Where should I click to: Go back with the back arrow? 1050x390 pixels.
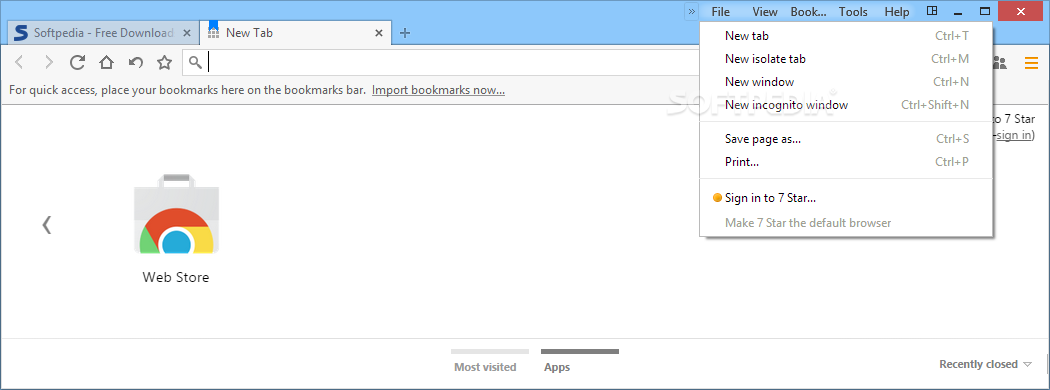(19, 62)
